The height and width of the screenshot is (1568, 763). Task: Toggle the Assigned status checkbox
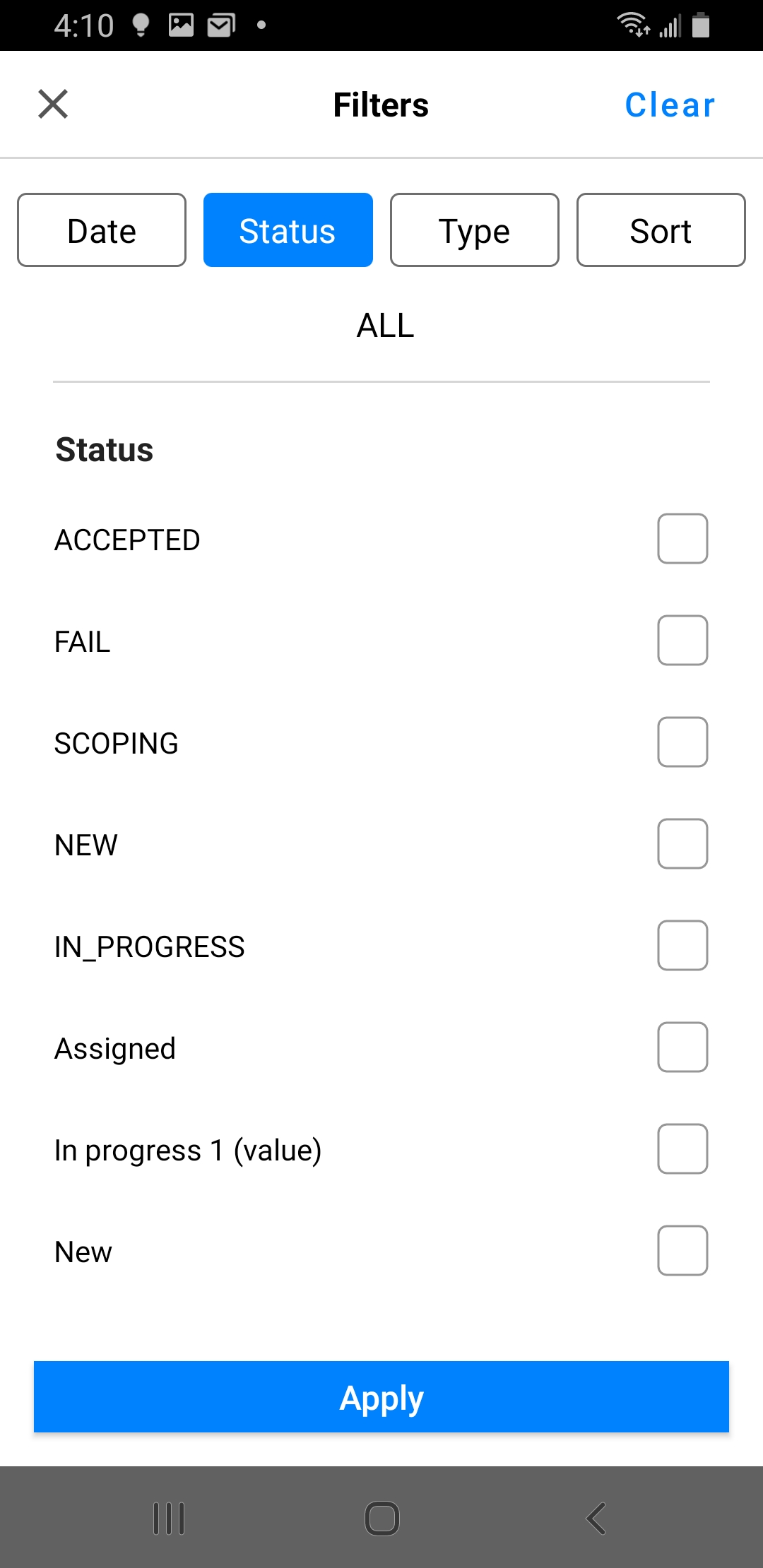[x=682, y=1047]
